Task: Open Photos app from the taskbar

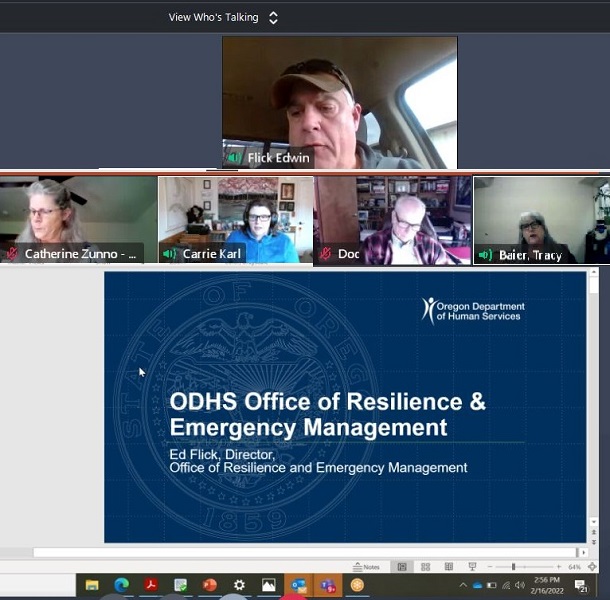Action: coord(268,585)
